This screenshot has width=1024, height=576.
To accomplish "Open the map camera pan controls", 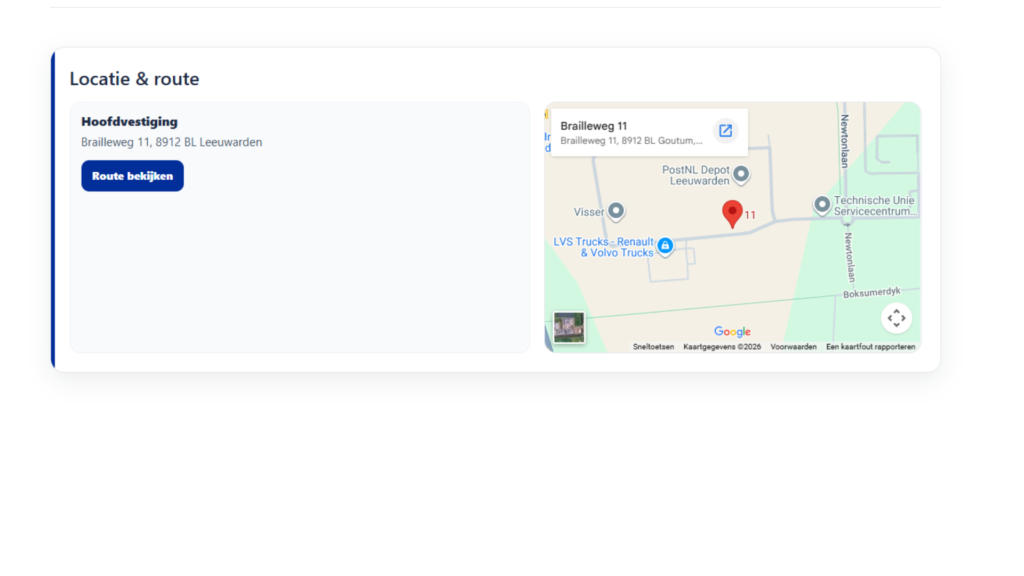I will pos(896,318).
